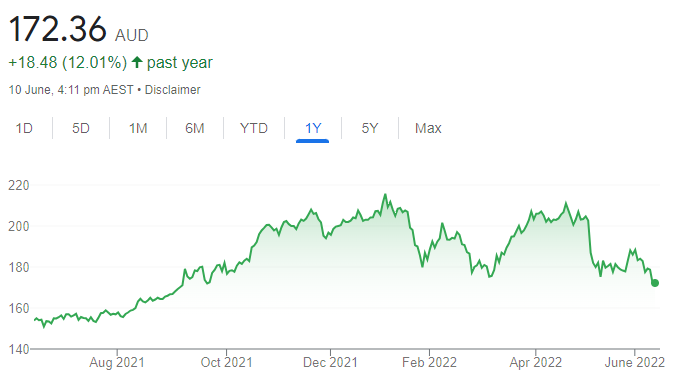
Task: View the 5Y chart range
Action: click(x=370, y=128)
